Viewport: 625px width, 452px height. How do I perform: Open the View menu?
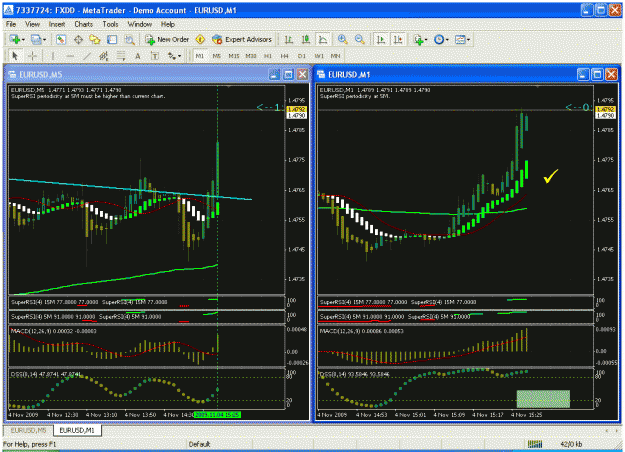coord(32,24)
